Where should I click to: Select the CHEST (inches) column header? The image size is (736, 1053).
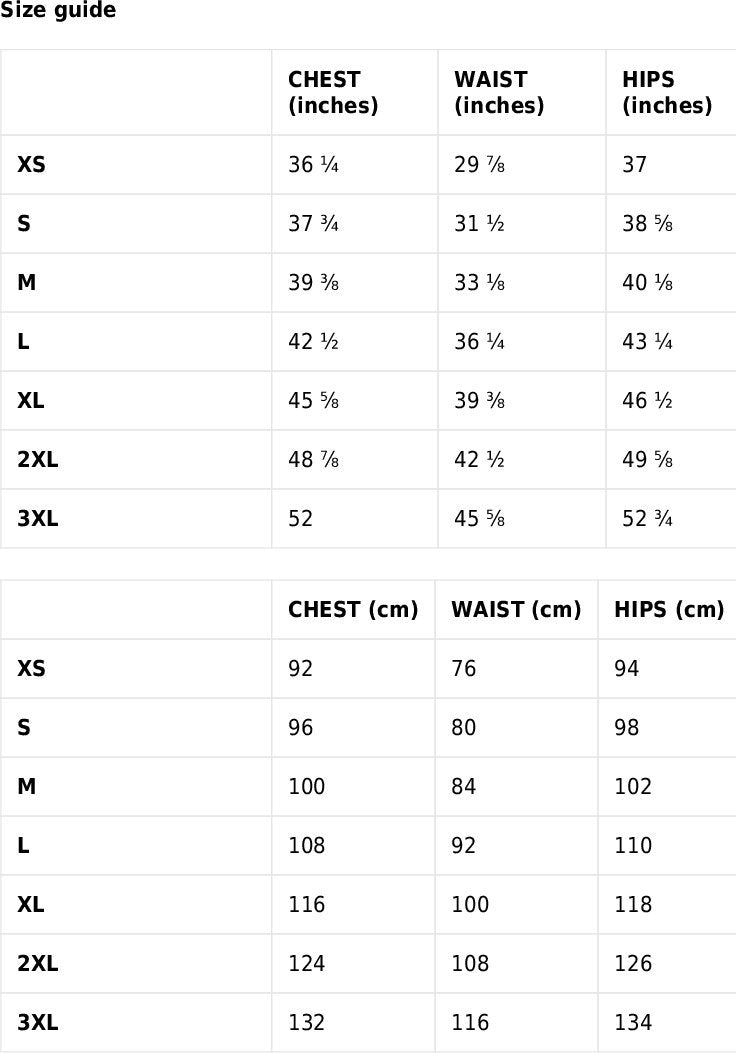pyautogui.click(x=333, y=93)
